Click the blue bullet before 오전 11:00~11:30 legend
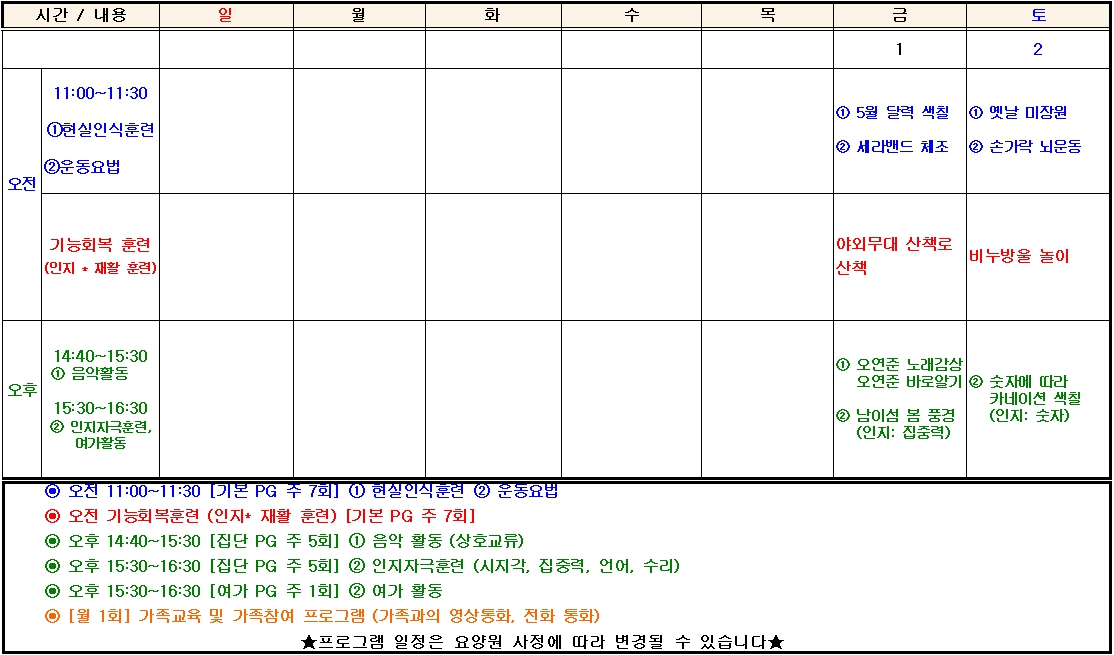 click(53, 491)
